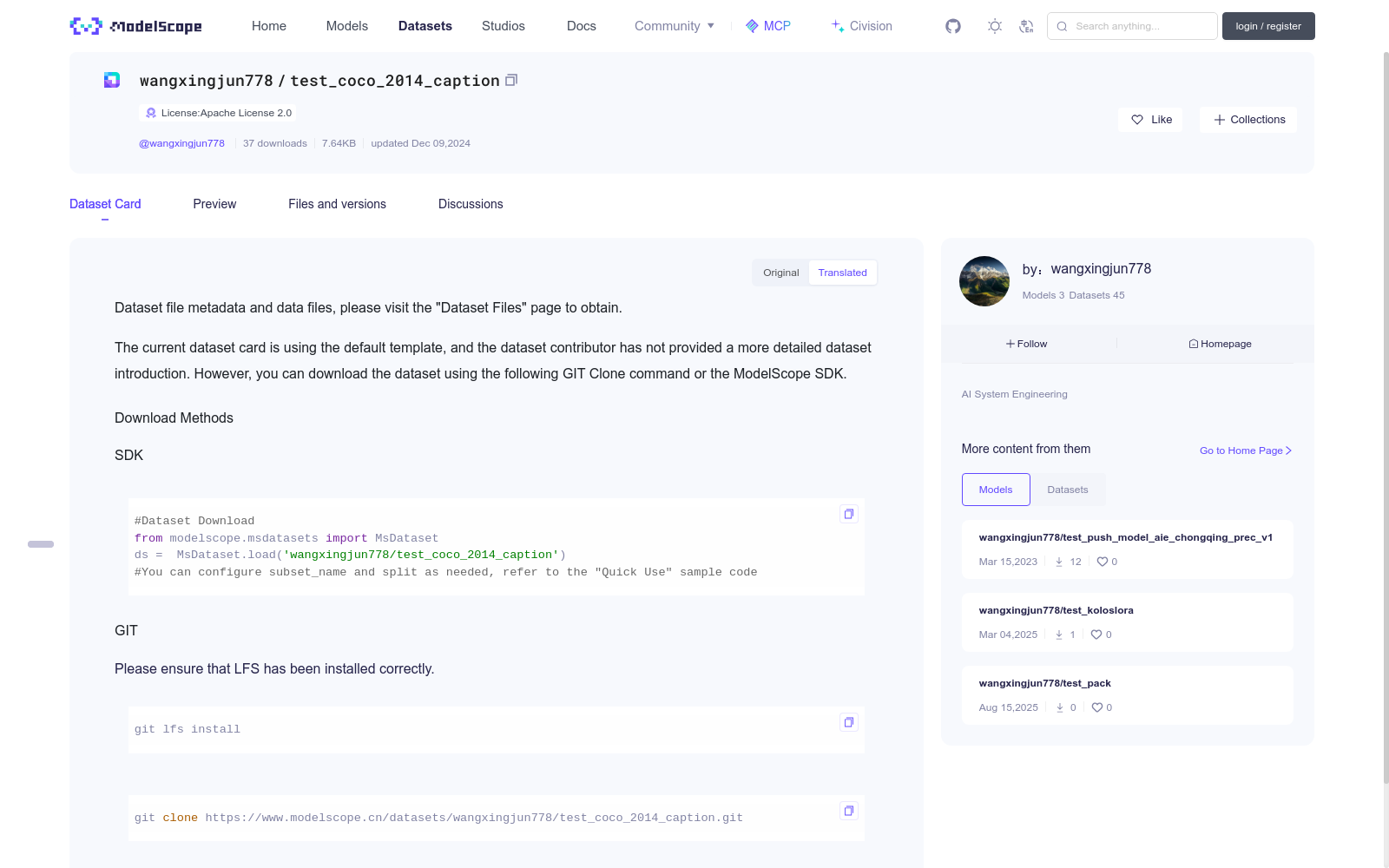
Task: Switch to the Preview tab
Action: 214,204
